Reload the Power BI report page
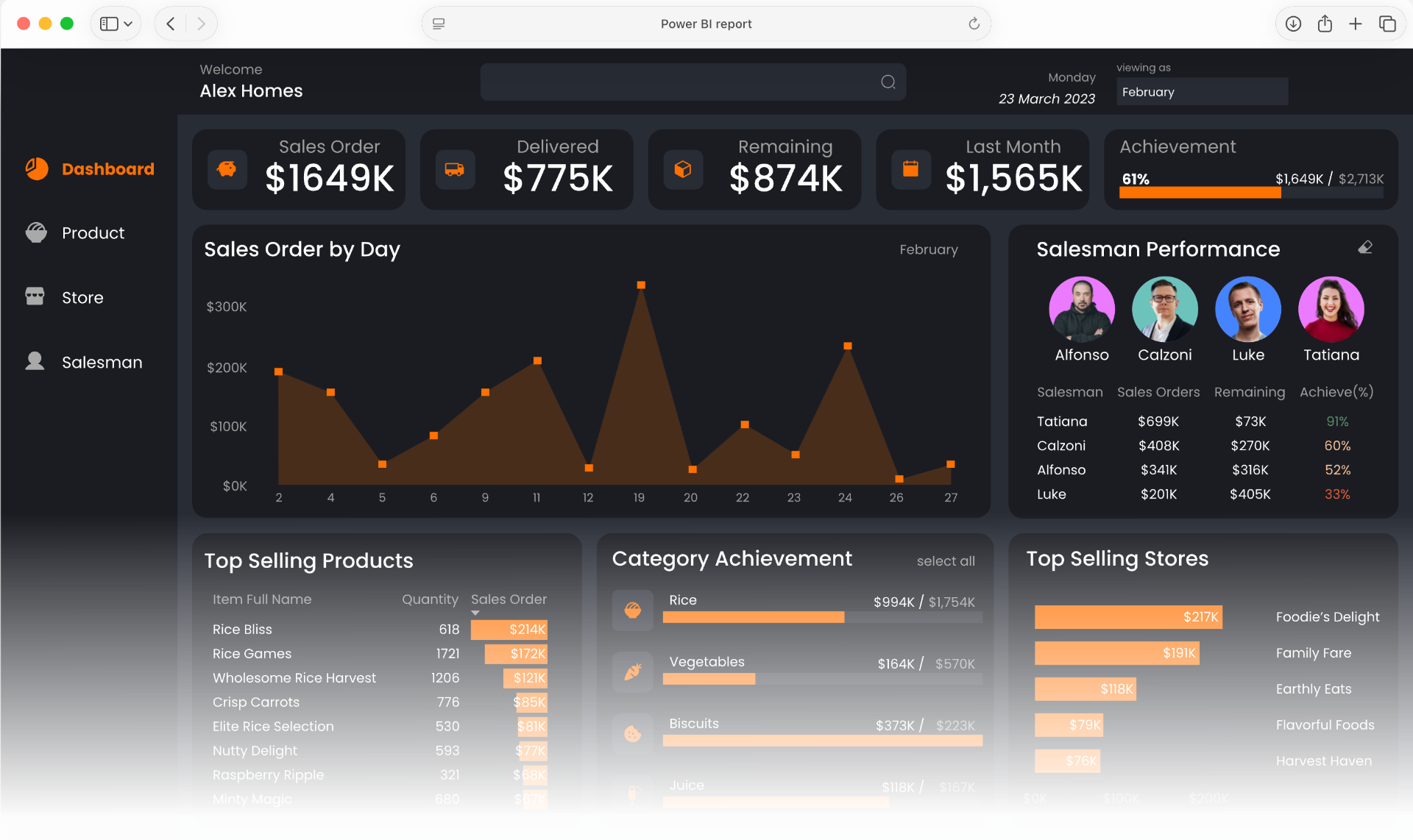 pos(974,24)
